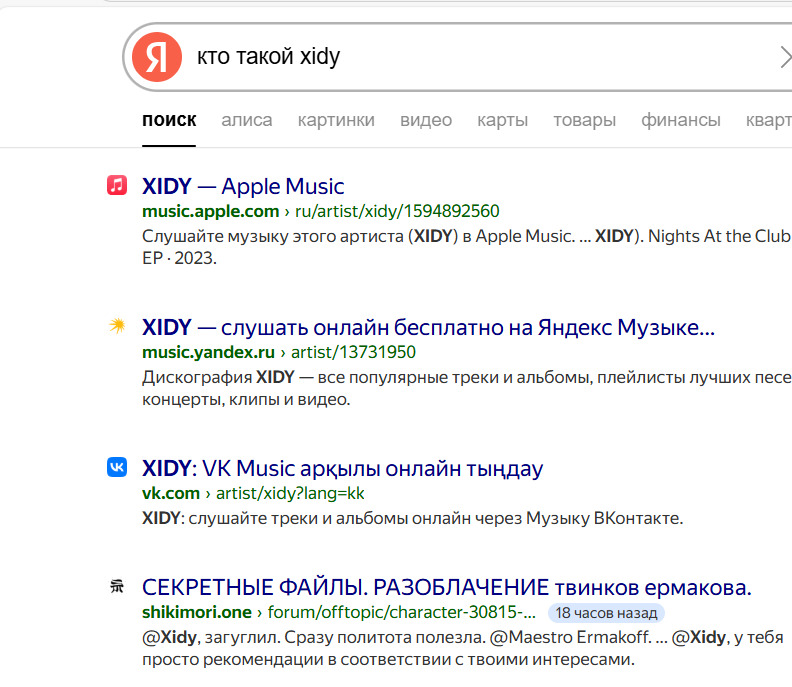Click the music.apple.com URL breadcrumb
The width and height of the screenshot is (792, 687).
210,211
